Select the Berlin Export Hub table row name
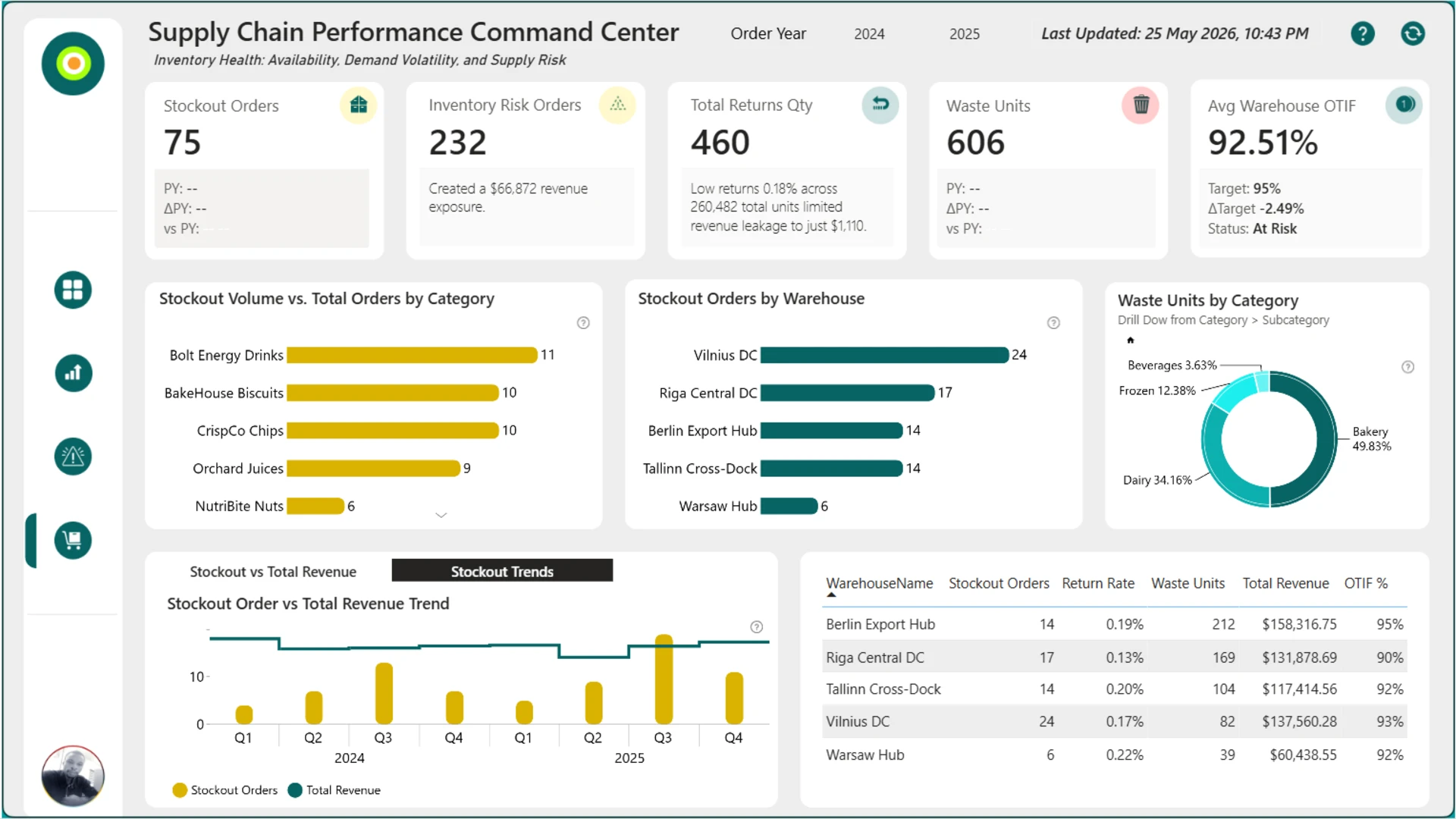Viewport: 1456px width, 819px height. (x=880, y=624)
